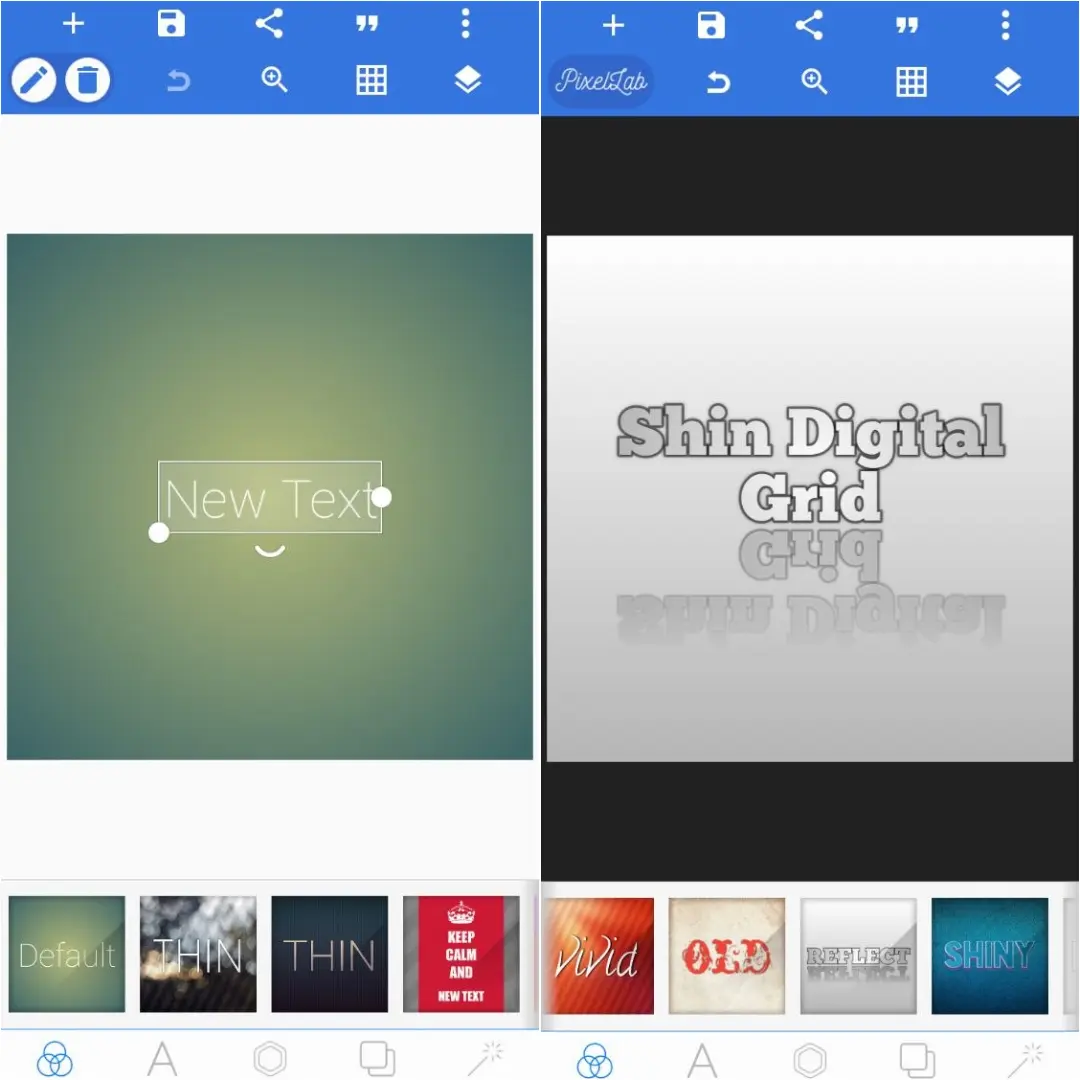Tap the add (+) icon in left screen

(73, 23)
